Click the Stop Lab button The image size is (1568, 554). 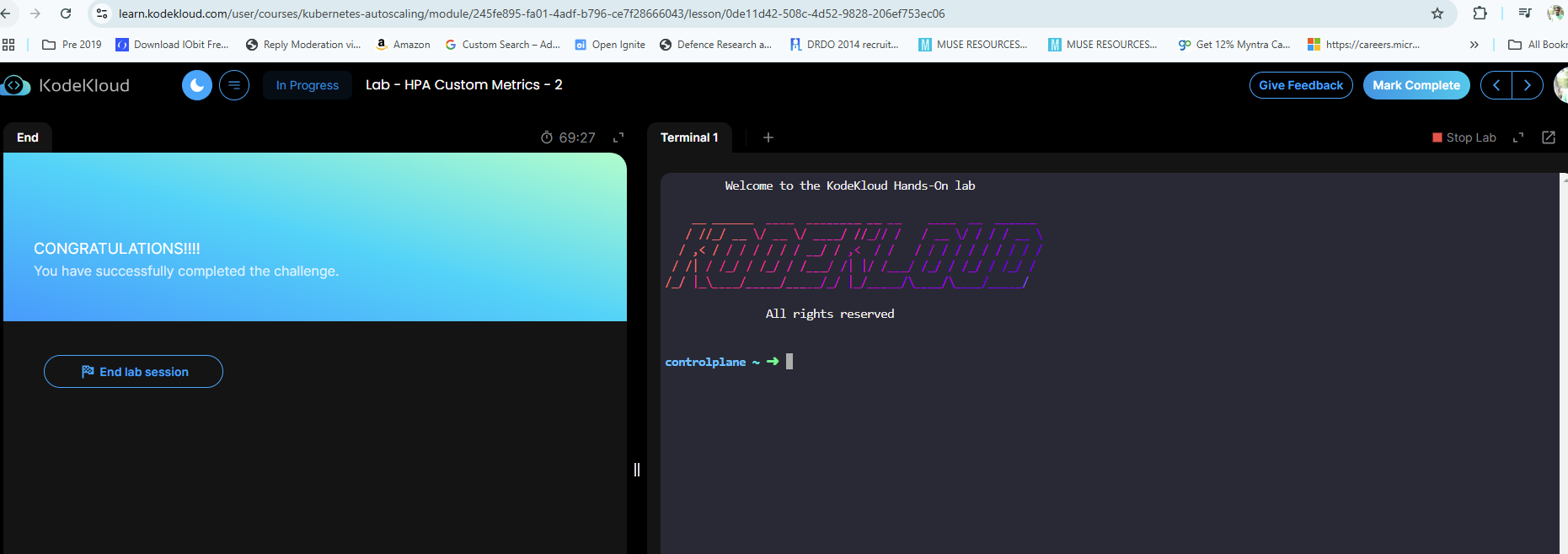(1464, 137)
